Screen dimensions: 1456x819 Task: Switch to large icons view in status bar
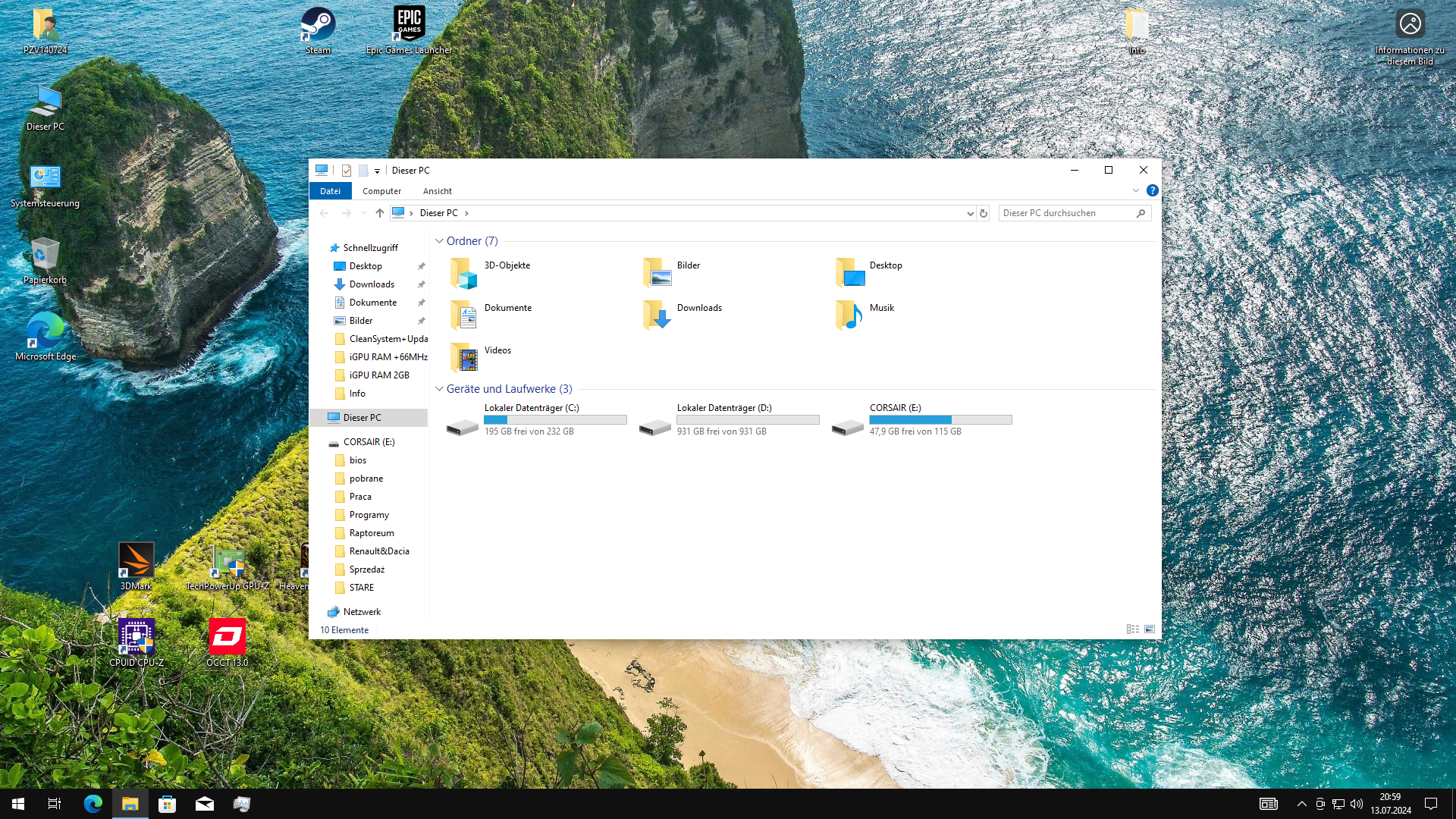coord(1150,629)
